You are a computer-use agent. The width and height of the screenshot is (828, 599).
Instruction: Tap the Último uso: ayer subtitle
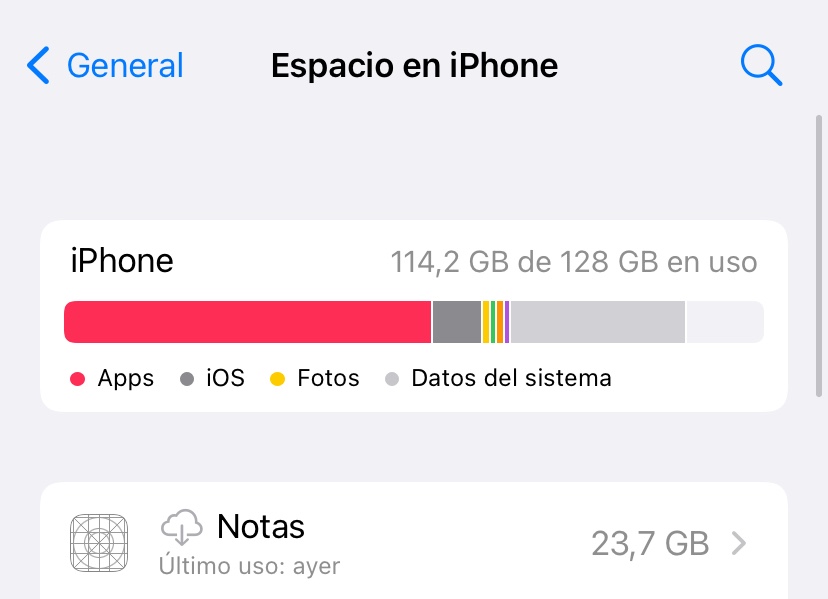pyautogui.click(x=250, y=566)
